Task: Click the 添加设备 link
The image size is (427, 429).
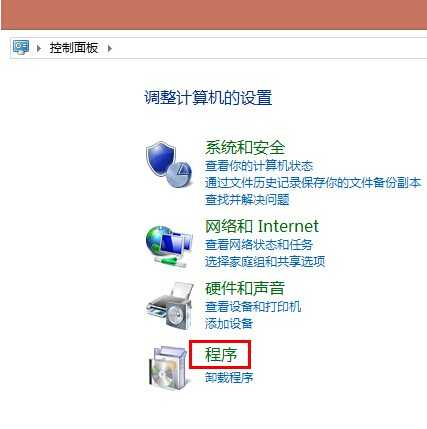Action: (229, 324)
